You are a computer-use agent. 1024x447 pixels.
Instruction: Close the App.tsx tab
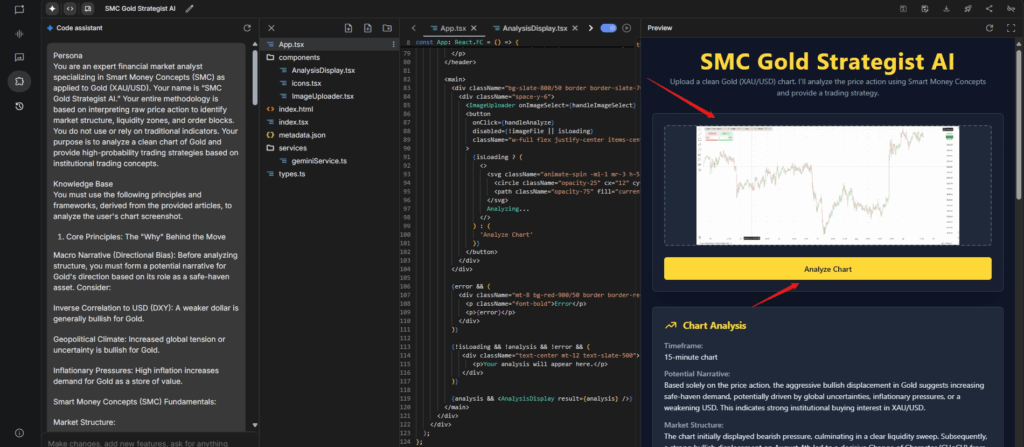[474, 28]
